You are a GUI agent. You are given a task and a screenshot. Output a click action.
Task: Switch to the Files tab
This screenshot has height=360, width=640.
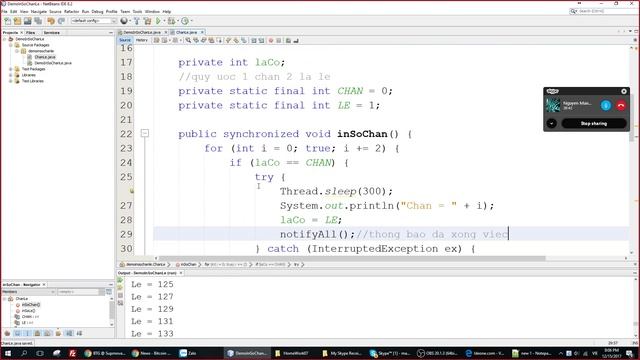[30, 33]
